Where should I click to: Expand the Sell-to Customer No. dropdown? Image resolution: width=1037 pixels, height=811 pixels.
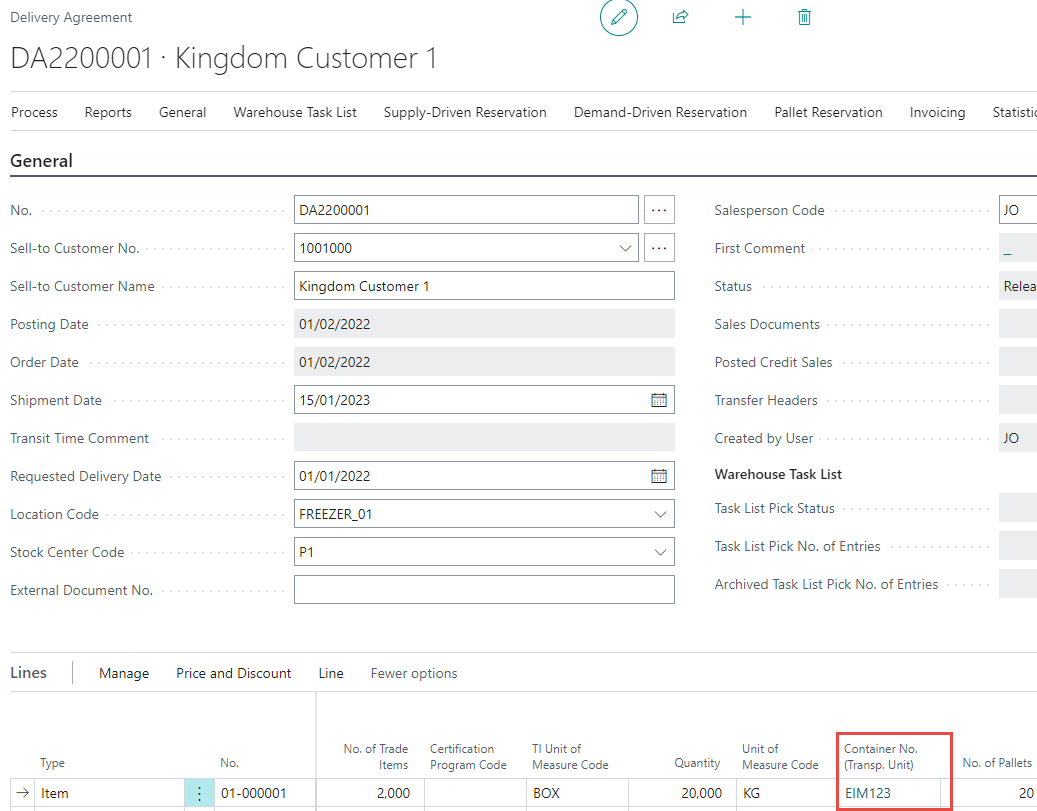tap(626, 248)
